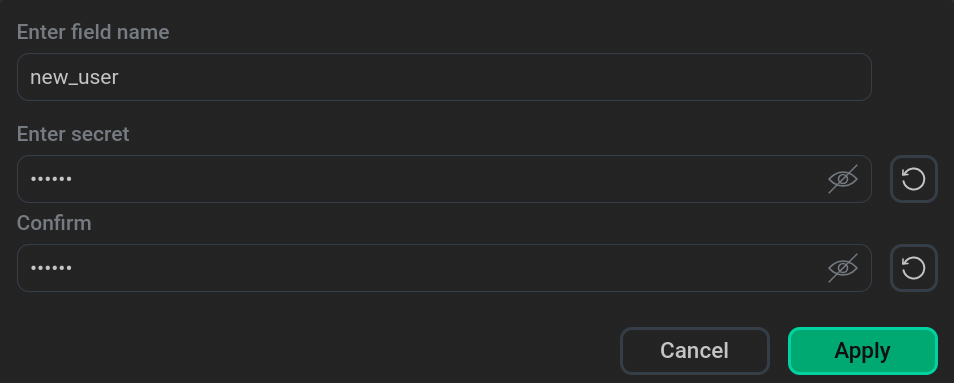Click inside the Confirm password box
Screen dimensions: 954x383
[x=444, y=268]
